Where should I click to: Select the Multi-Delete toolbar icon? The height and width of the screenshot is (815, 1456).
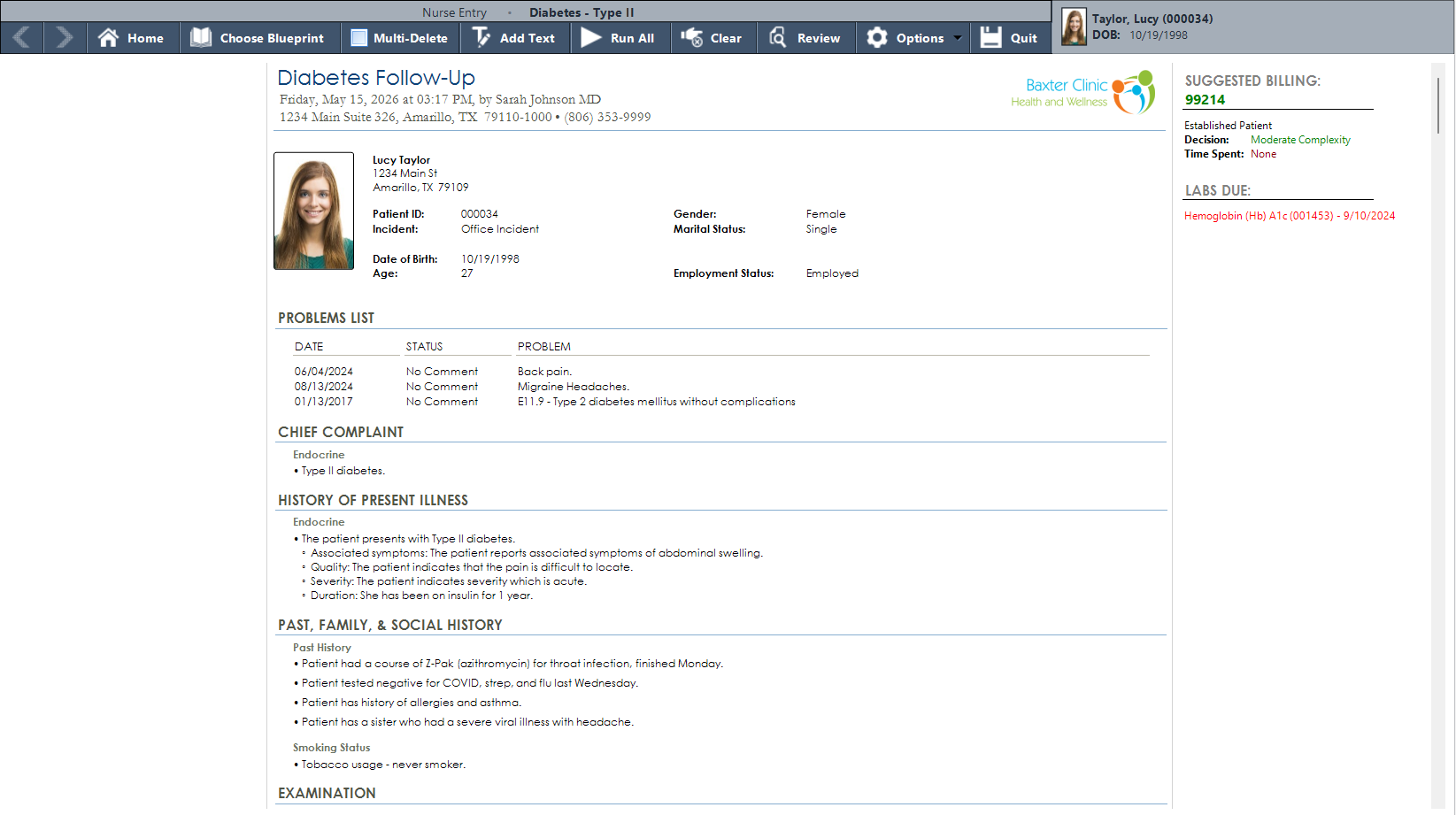[358, 38]
